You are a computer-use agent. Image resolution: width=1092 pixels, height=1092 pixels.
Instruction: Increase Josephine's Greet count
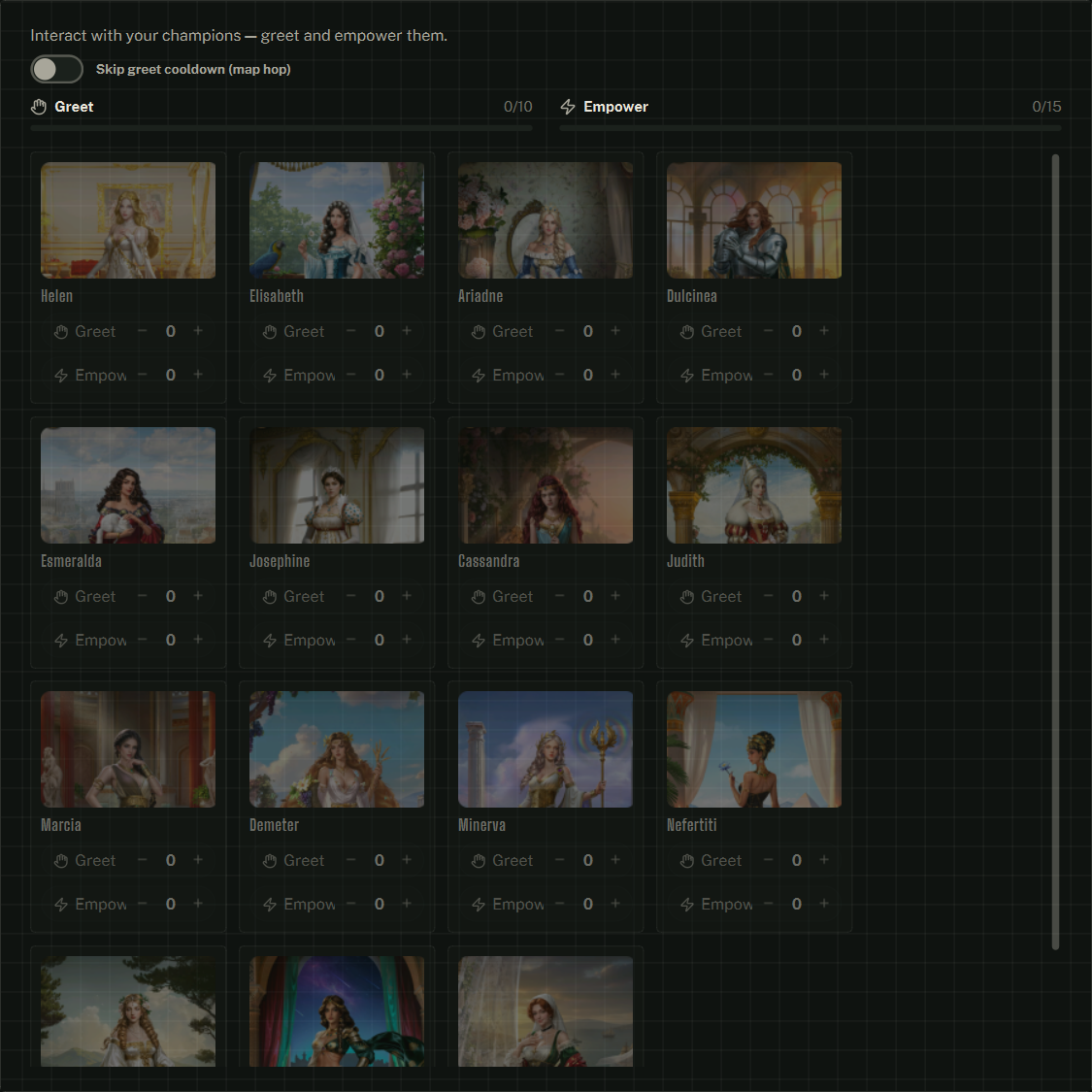click(x=407, y=596)
